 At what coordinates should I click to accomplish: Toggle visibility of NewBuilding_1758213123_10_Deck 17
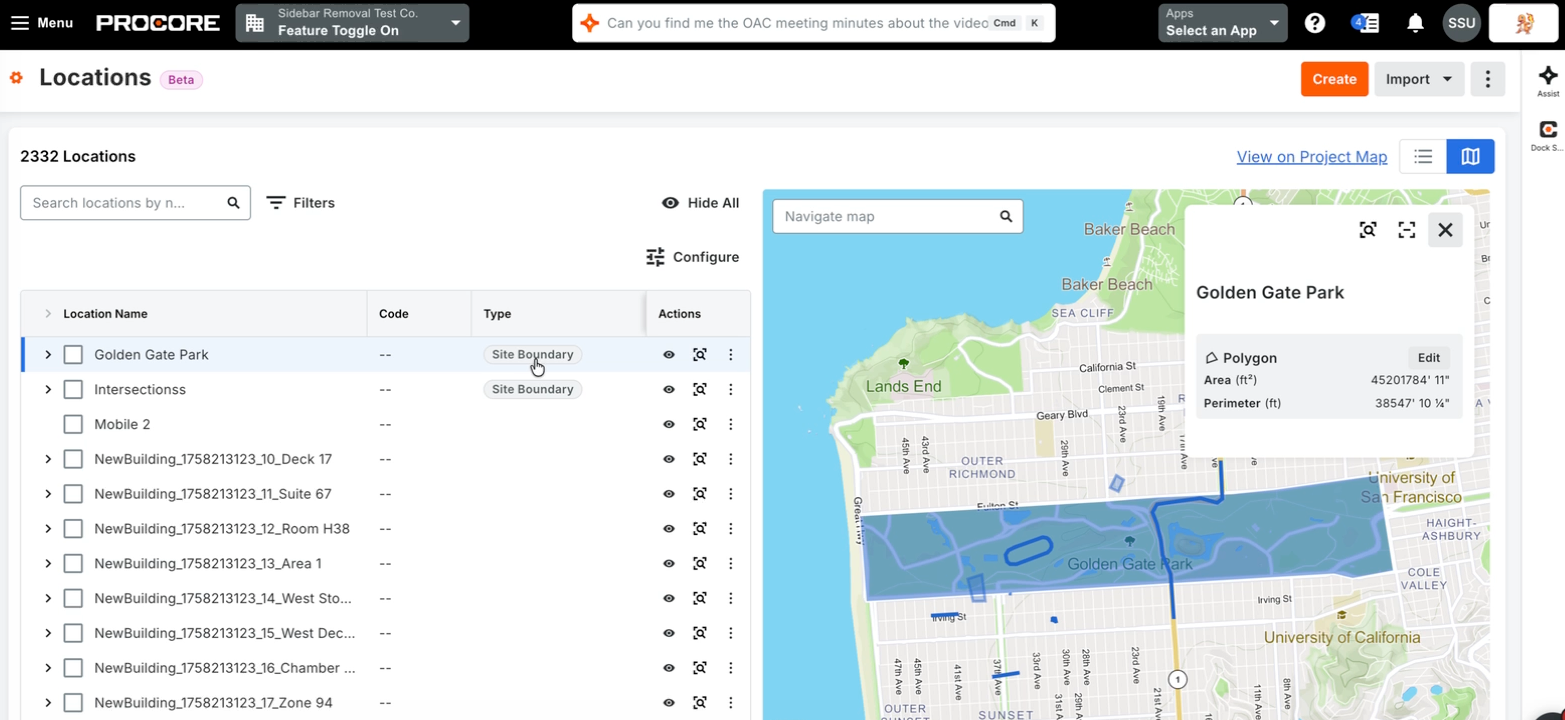click(669, 459)
